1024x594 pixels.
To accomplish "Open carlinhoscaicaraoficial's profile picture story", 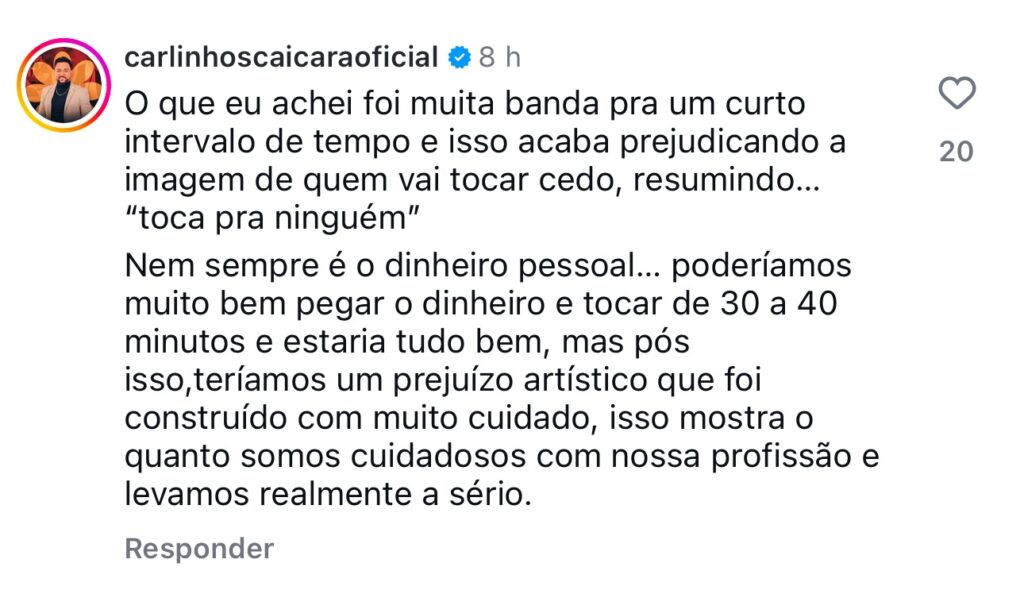I will pos(63,85).
